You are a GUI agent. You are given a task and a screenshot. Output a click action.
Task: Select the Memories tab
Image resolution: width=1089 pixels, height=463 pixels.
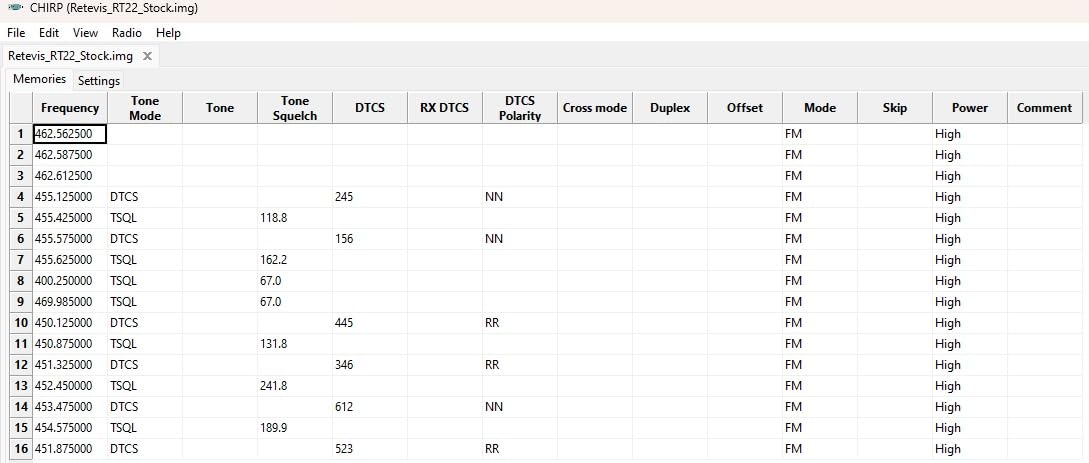40,79
